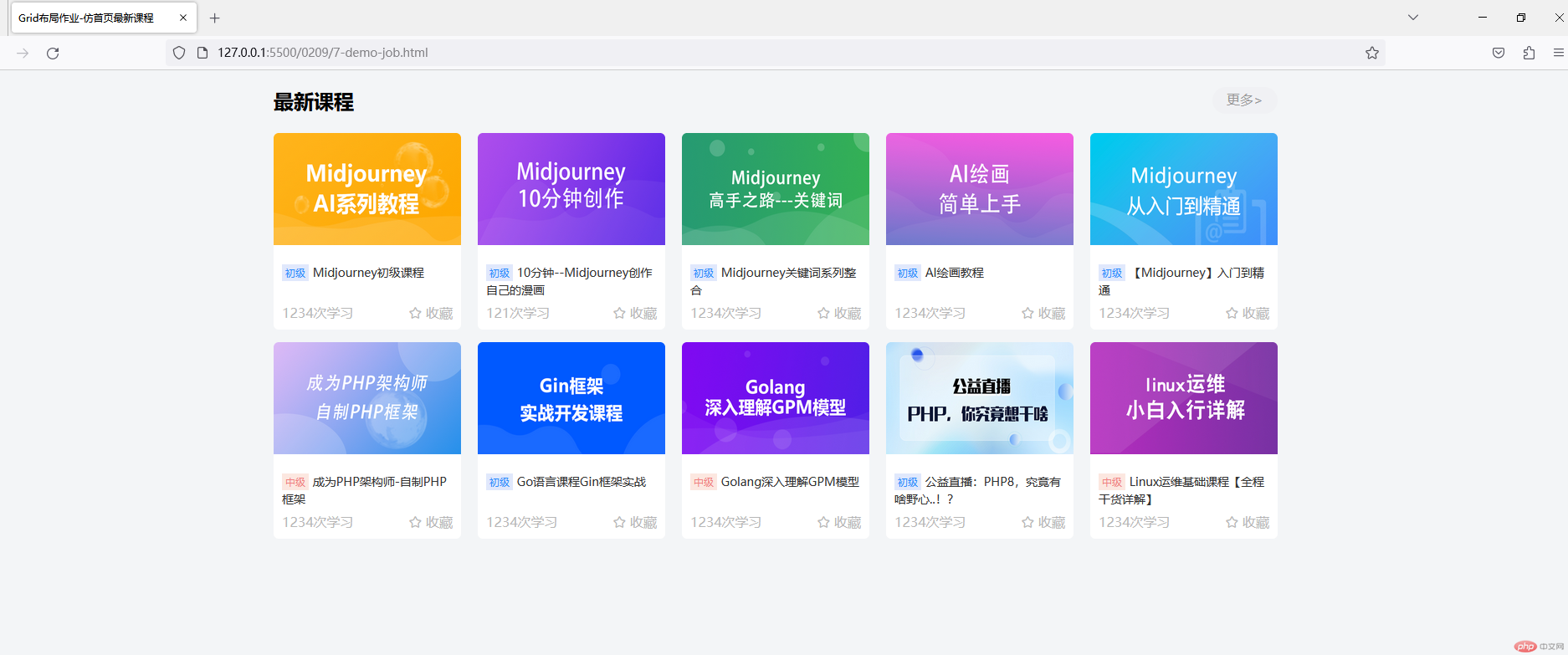
Task: Open the Midjourney 高手之路 thumbnail
Action: (x=776, y=189)
